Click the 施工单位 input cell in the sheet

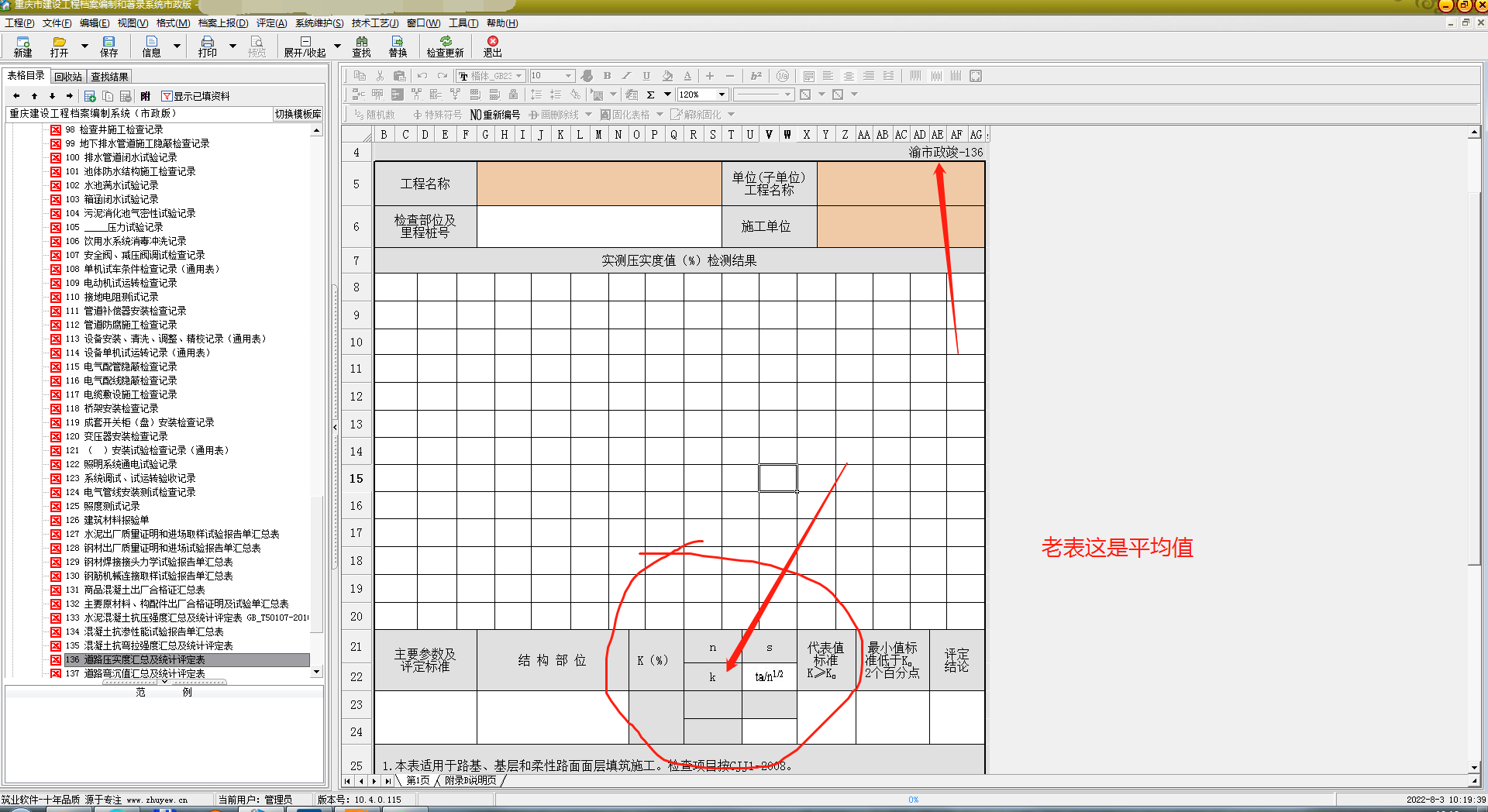901,226
